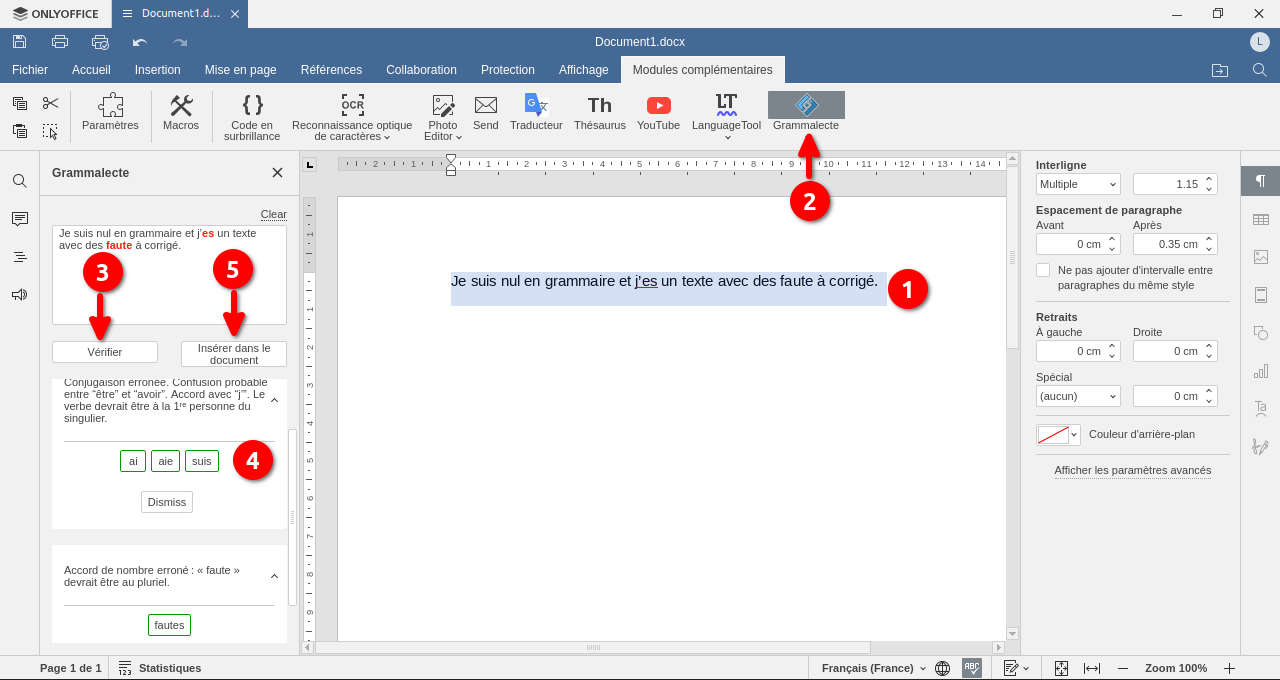Collapse the conjugation error suggestion
The width and height of the screenshot is (1280, 680).
(x=274, y=401)
